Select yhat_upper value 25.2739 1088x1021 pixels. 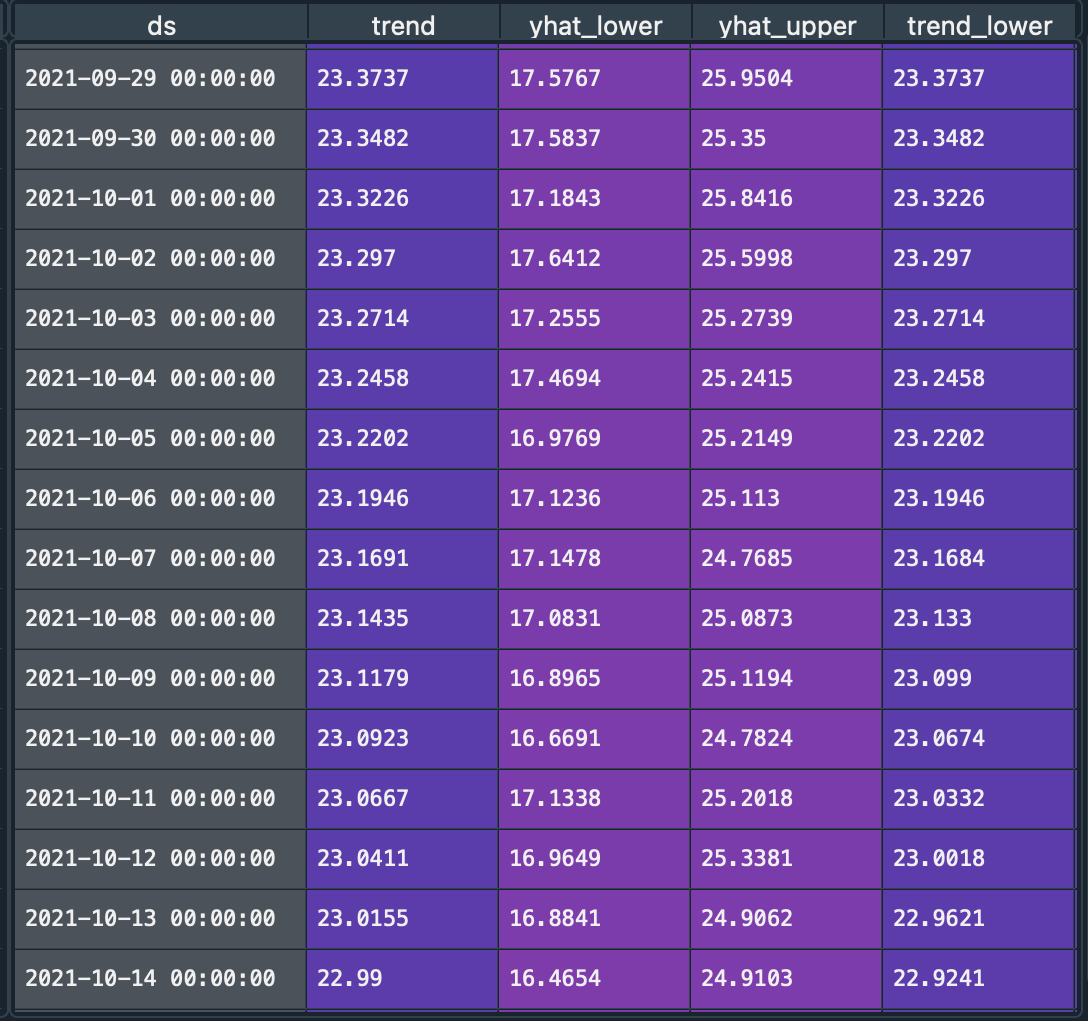(x=786, y=318)
